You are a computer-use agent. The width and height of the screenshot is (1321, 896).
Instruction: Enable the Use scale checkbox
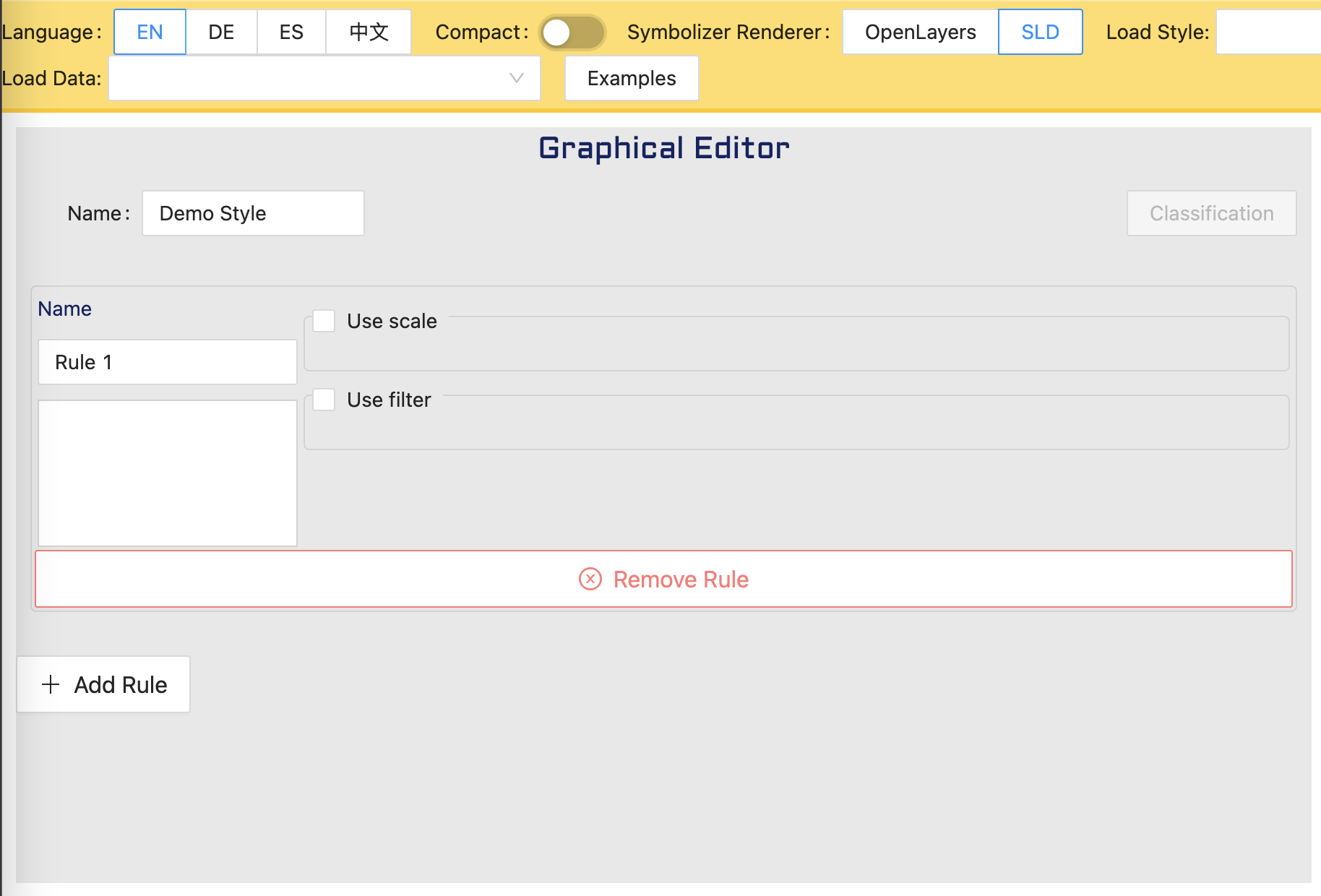click(x=324, y=321)
